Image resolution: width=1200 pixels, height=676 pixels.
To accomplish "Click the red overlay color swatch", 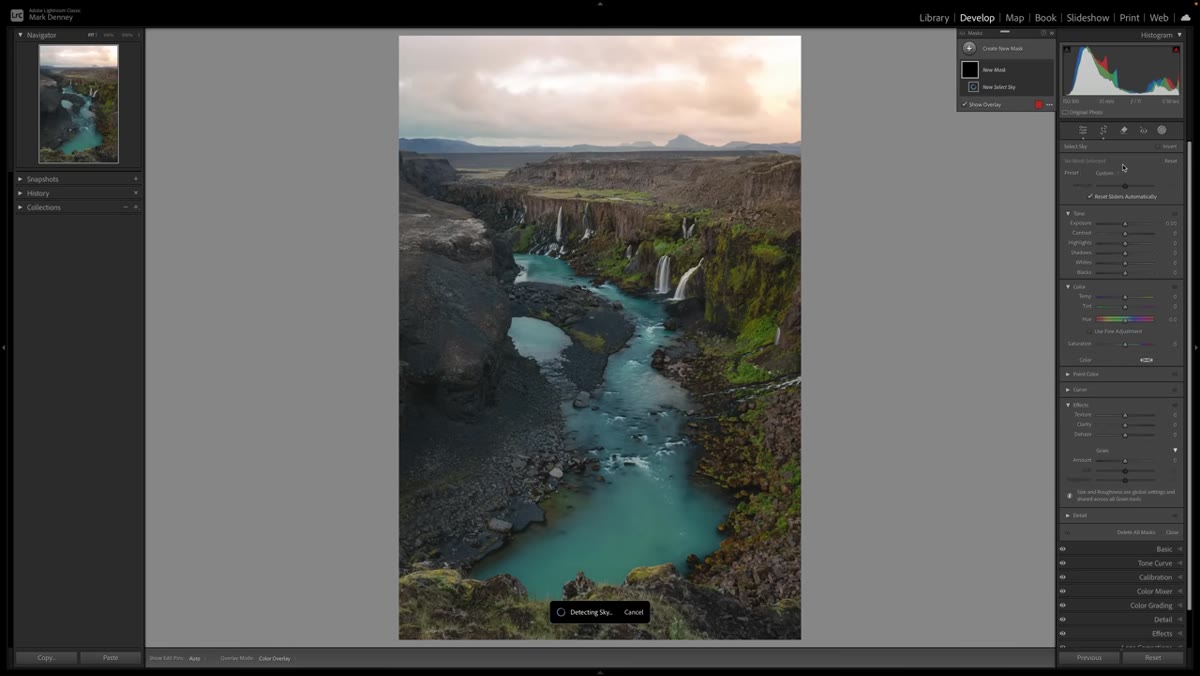I will tap(1039, 104).
